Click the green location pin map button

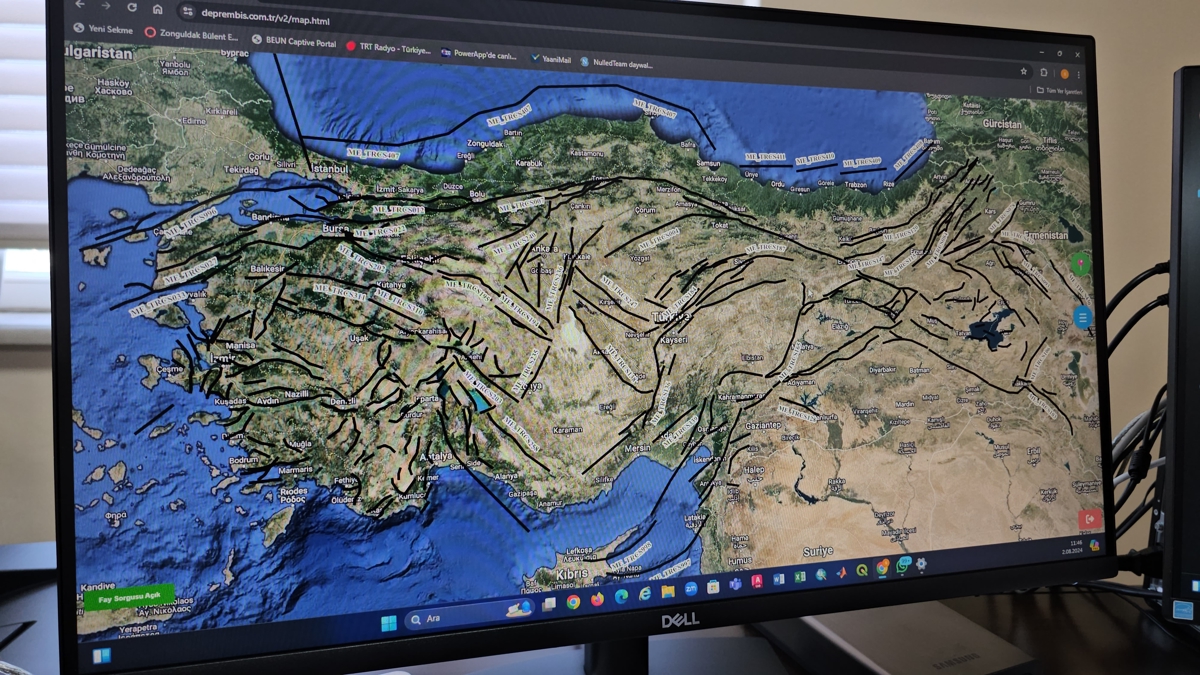pyautogui.click(x=1079, y=265)
